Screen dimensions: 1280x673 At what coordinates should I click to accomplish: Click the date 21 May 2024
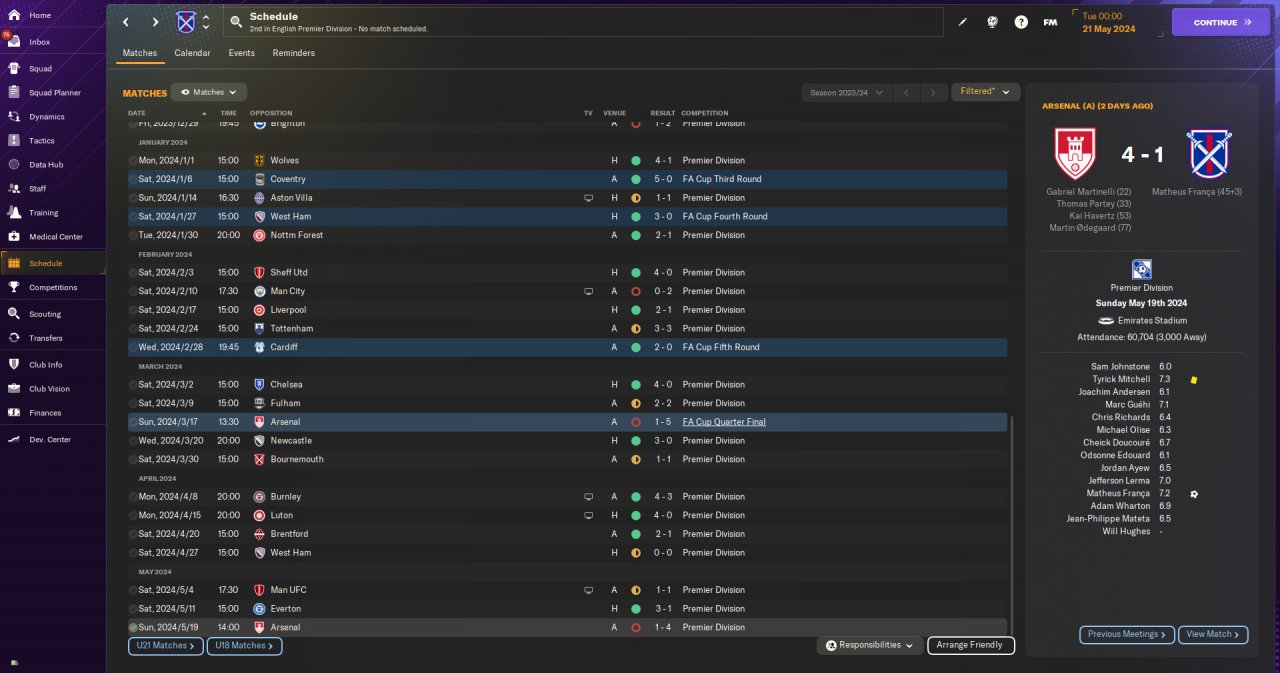[x=1109, y=29]
